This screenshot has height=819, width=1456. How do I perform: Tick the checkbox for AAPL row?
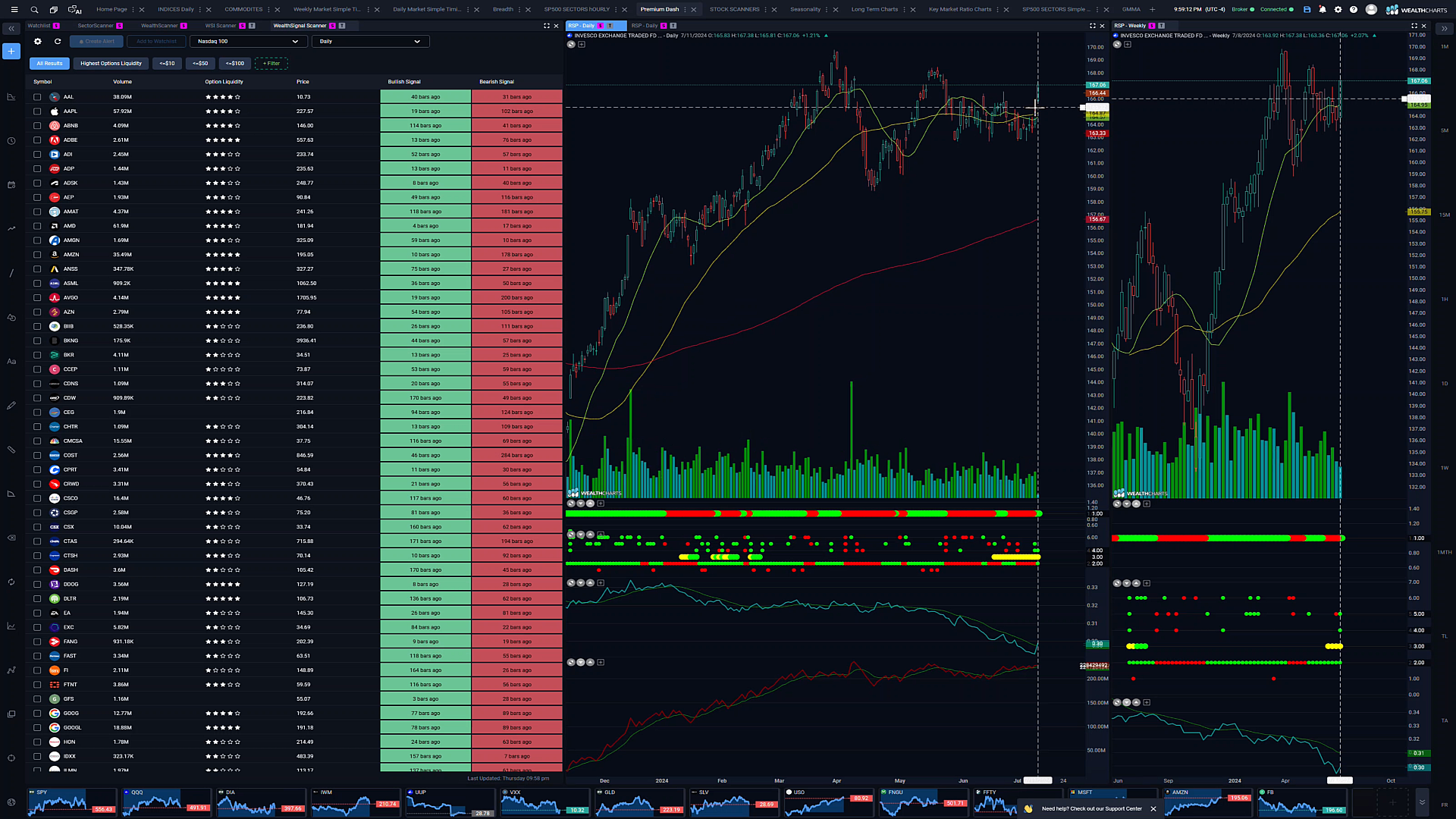tap(37, 111)
